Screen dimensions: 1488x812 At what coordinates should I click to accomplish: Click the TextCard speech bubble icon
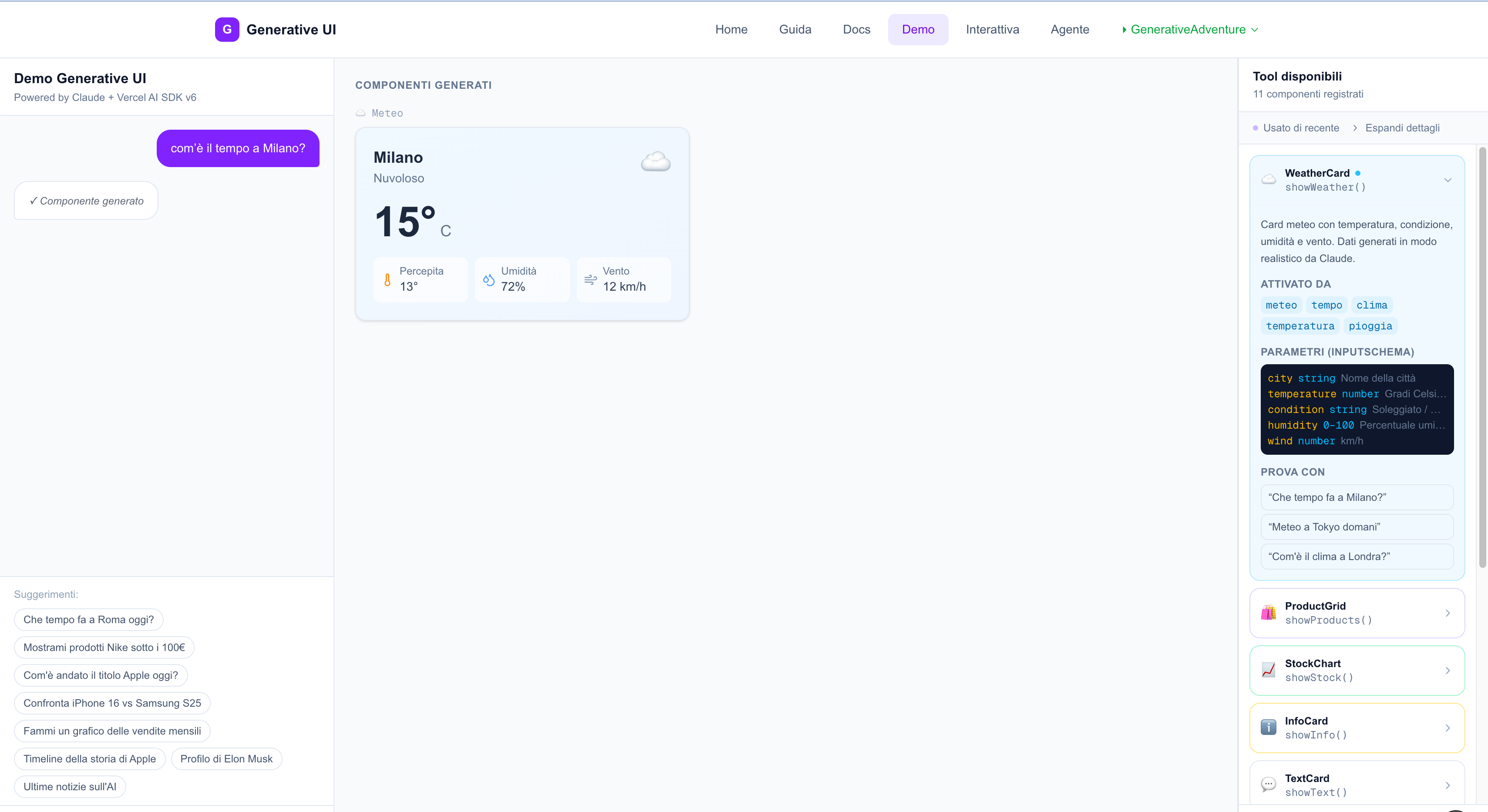pos(1269,784)
